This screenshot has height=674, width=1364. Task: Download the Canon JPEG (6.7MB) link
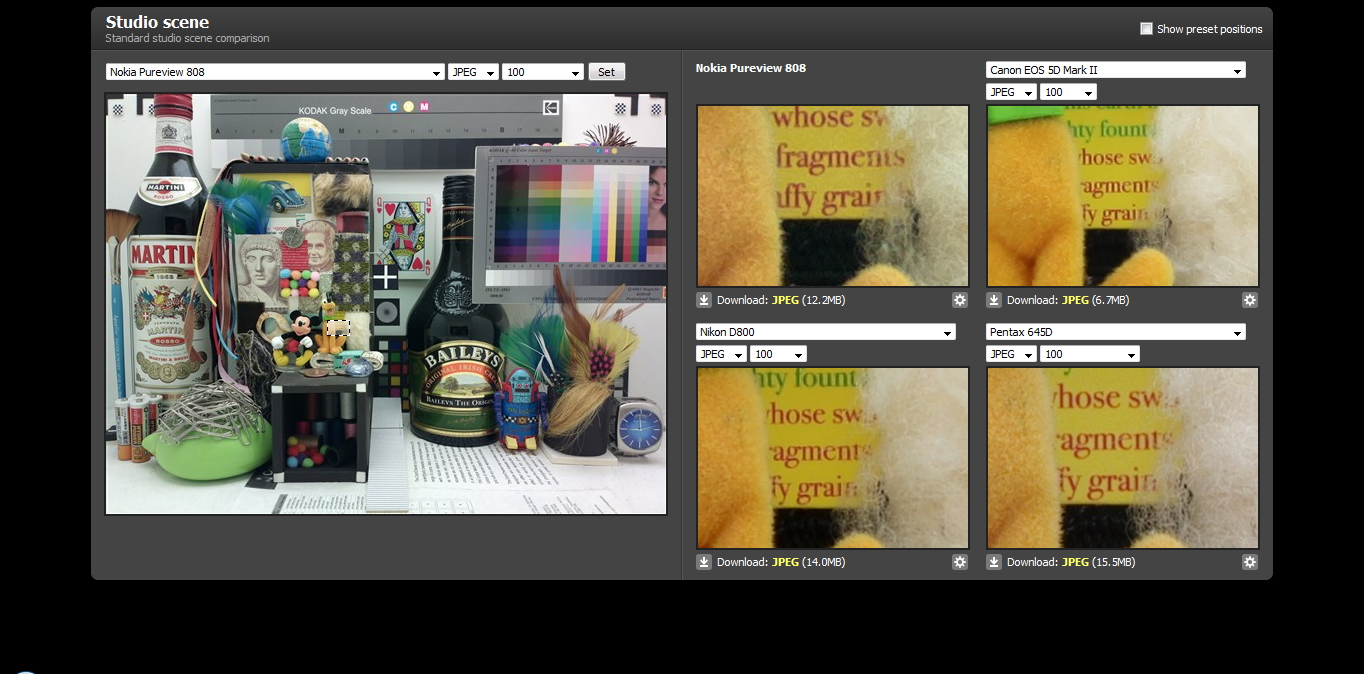pyautogui.click(x=1075, y=300)
